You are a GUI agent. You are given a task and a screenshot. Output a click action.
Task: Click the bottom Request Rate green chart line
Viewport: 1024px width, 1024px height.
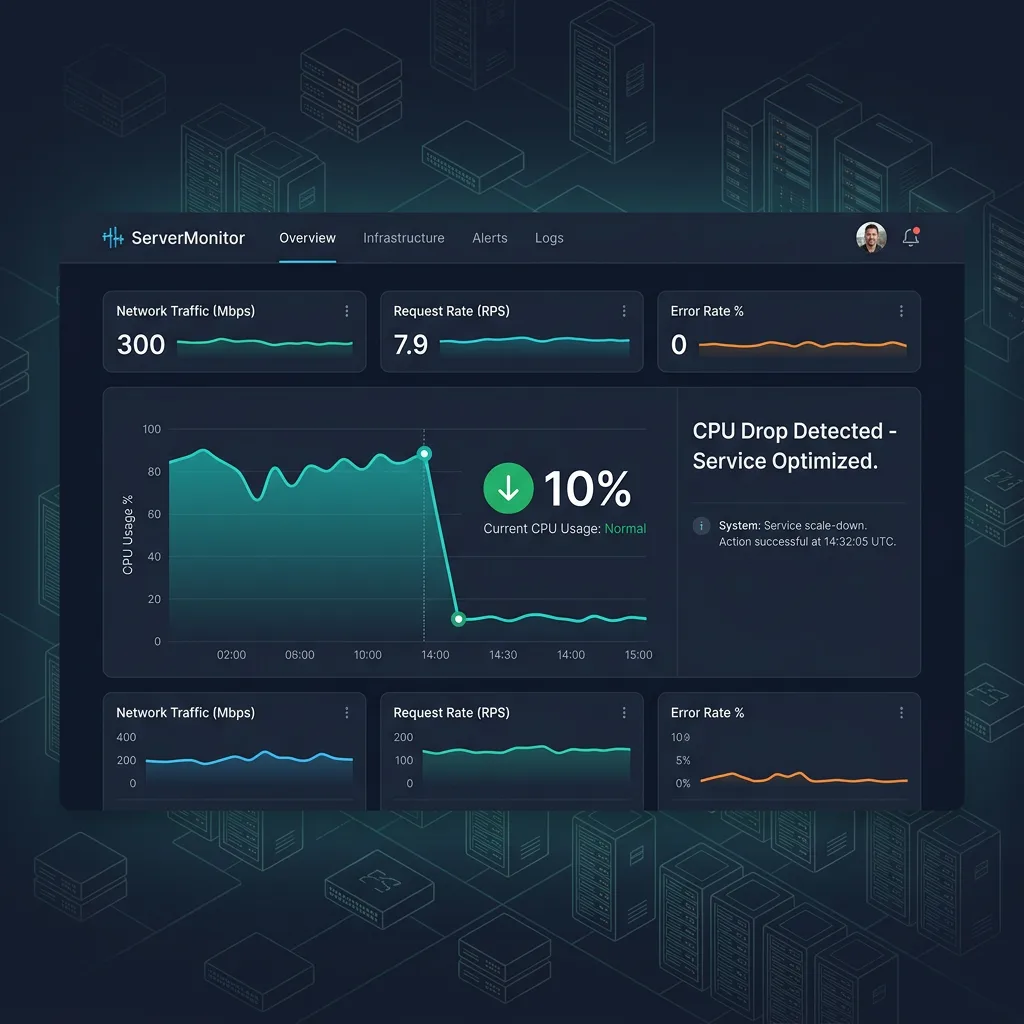pyautogui.click(x=526, y=750)
